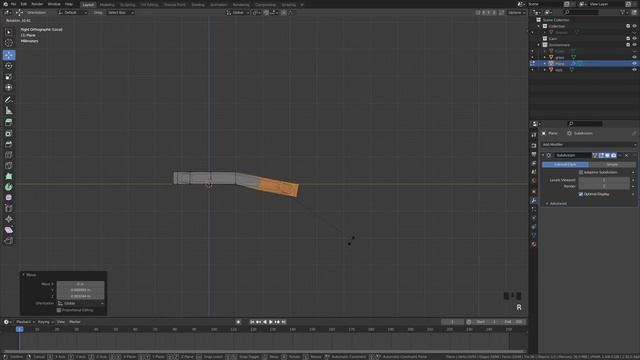Expand the grass object in outliner
The height and width of the screenshot is (360, 640).
[x=545, y=58]
